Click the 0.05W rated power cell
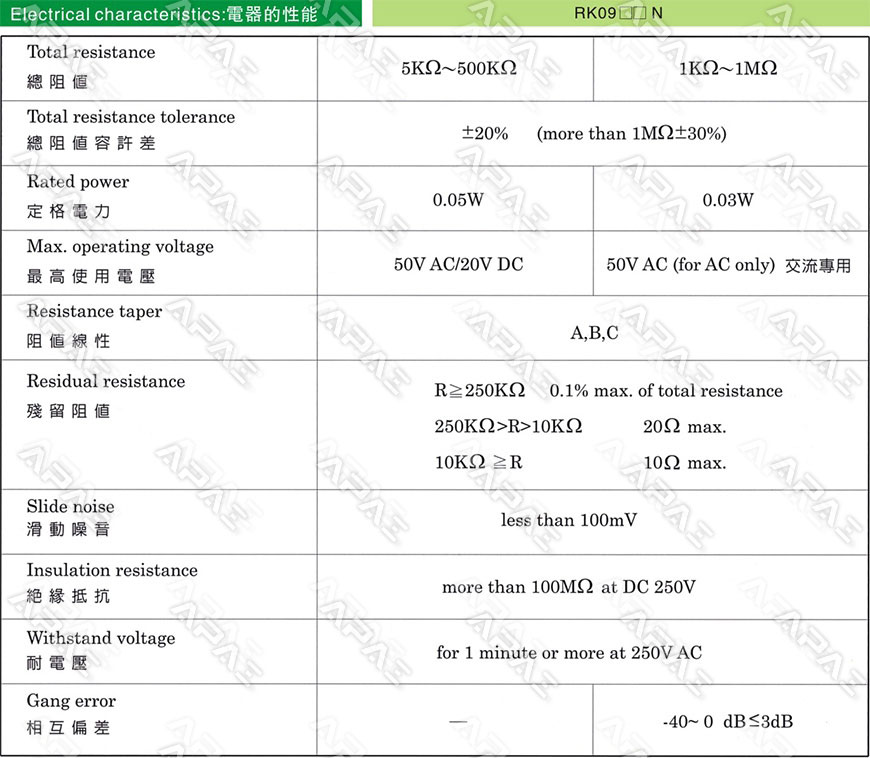Image resolution: width=870 pixels, height=758 pixels. tap(458, 200)
